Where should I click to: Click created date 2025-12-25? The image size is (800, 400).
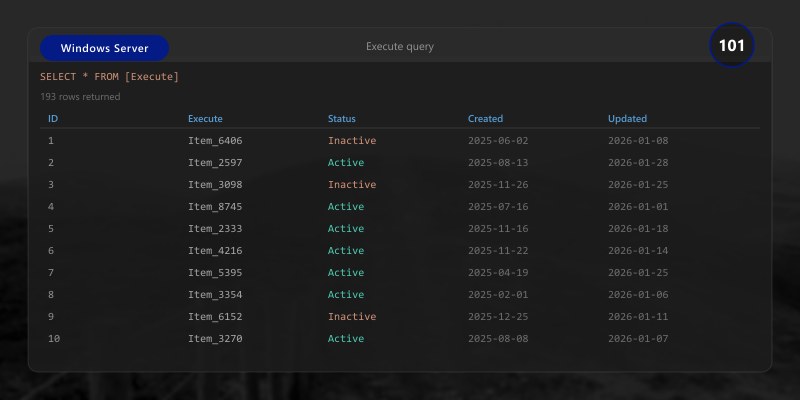point(498,316)
